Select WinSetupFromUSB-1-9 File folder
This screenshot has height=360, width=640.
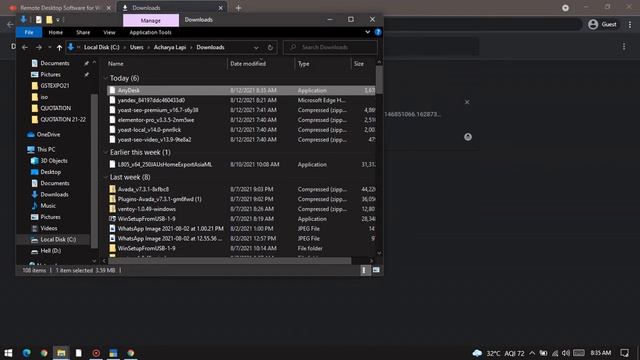tap(241, 248)
